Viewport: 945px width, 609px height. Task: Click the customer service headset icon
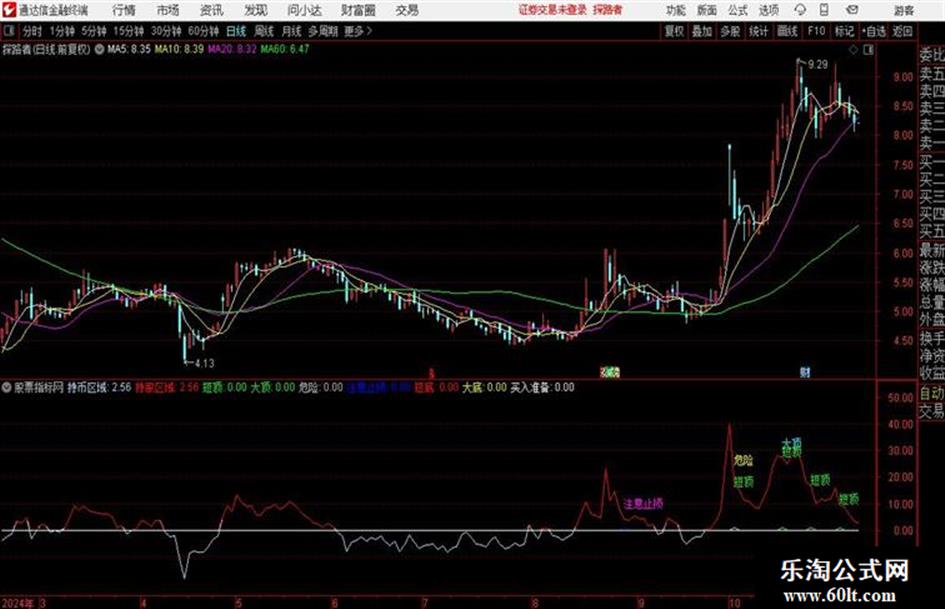pos(800,10)
